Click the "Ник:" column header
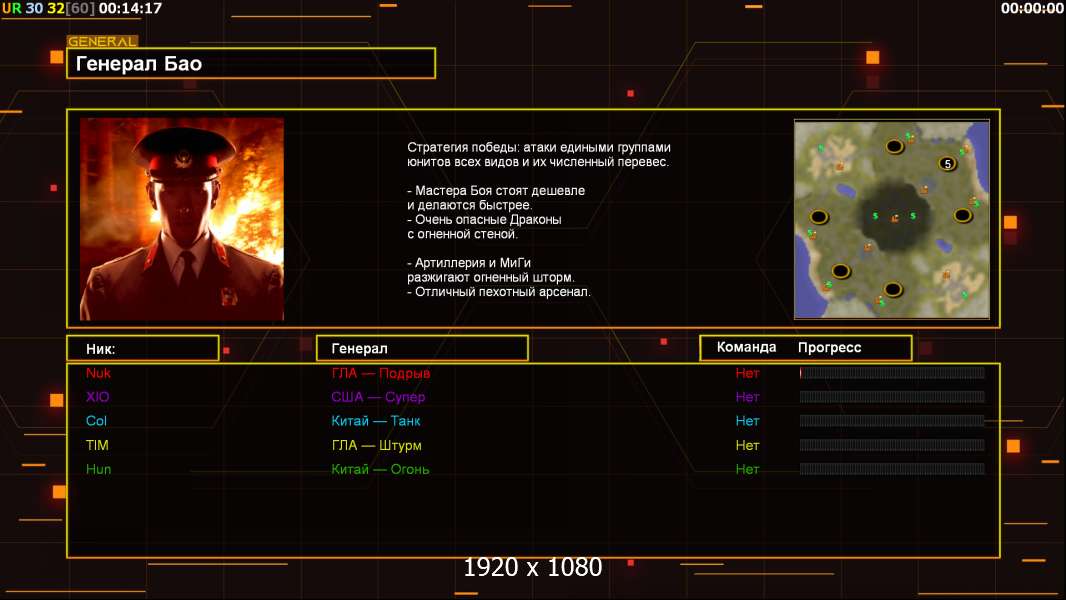This screenshot has width=1066, height=600. coord(143,349)
